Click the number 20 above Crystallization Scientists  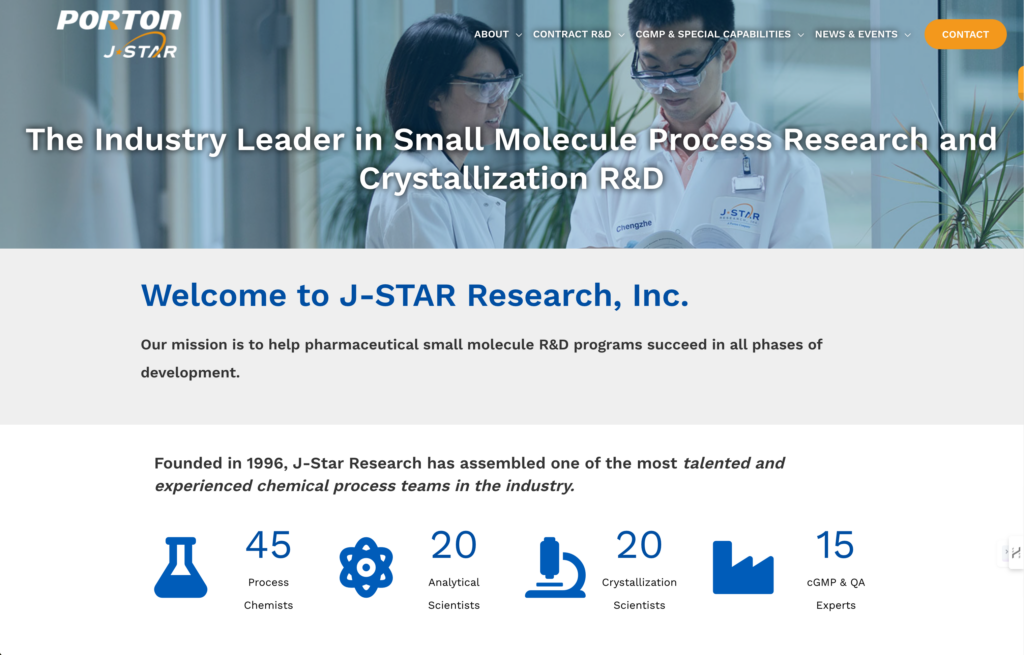point(639,545)
